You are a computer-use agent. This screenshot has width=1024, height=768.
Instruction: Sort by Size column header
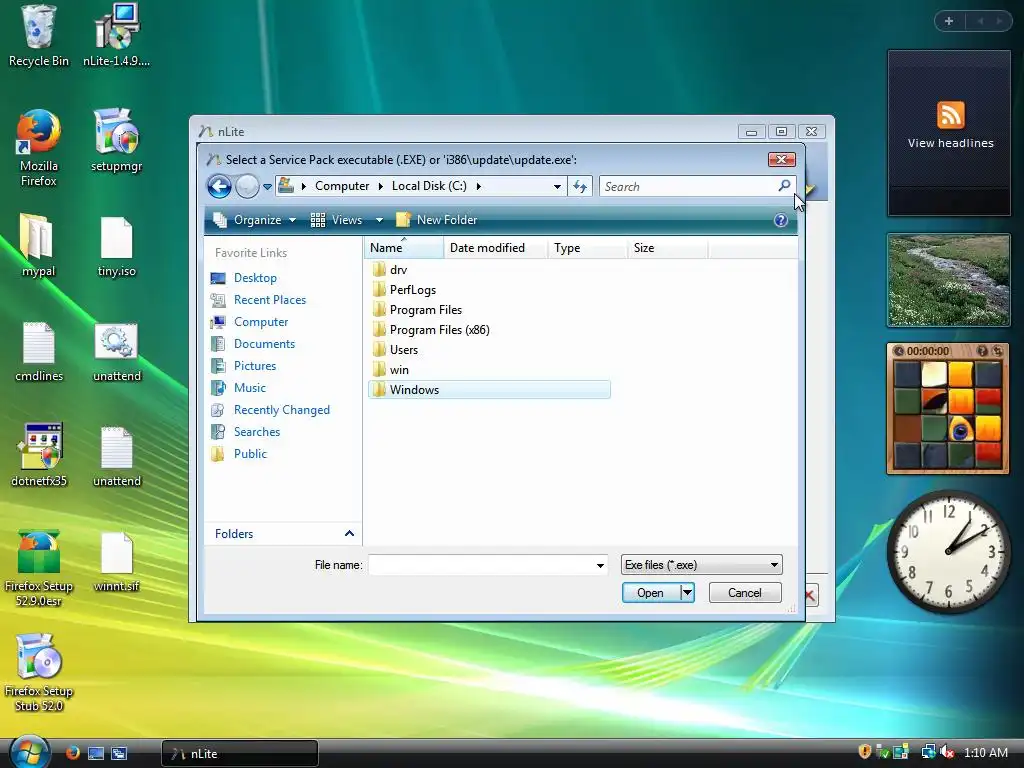(667, 248)
